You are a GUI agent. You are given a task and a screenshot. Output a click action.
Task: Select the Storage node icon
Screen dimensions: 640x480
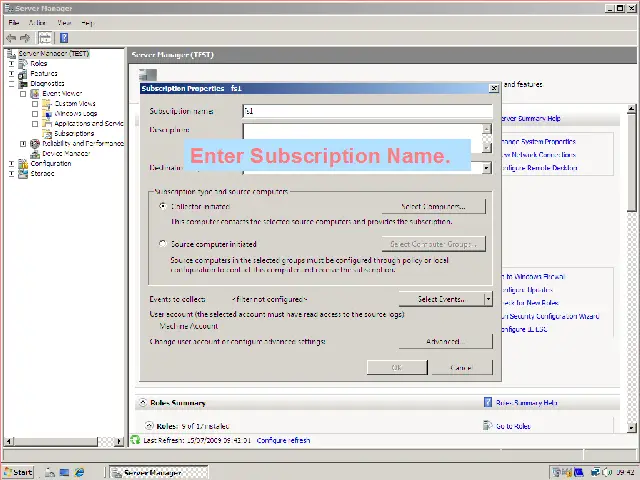tap(23, 173)
